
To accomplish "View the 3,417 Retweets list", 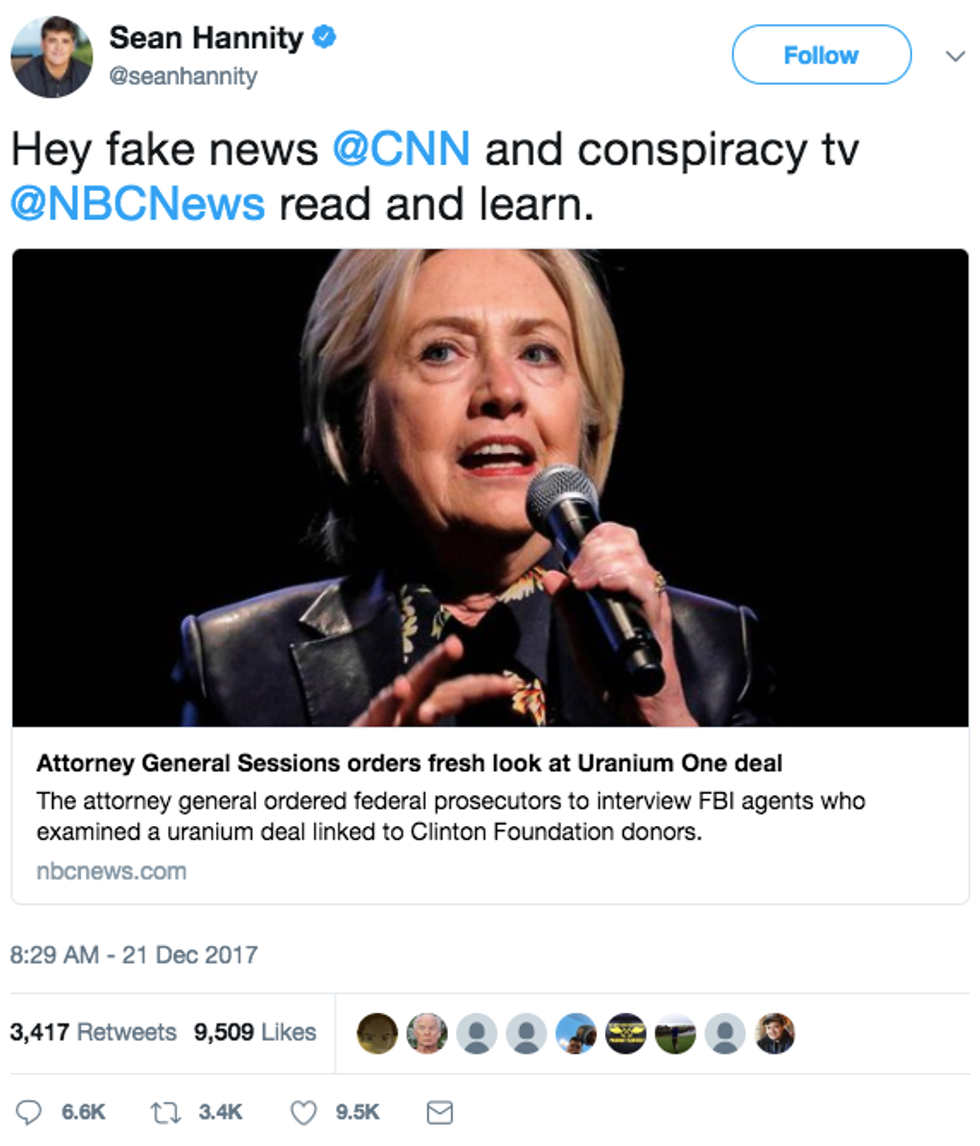I will (x=93, y=1032).
